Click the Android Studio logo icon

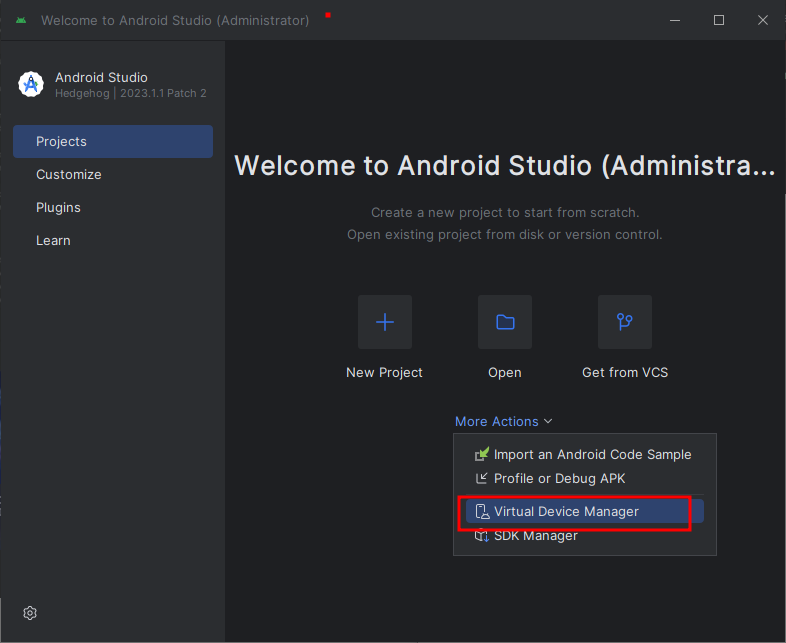coord(31,84)
